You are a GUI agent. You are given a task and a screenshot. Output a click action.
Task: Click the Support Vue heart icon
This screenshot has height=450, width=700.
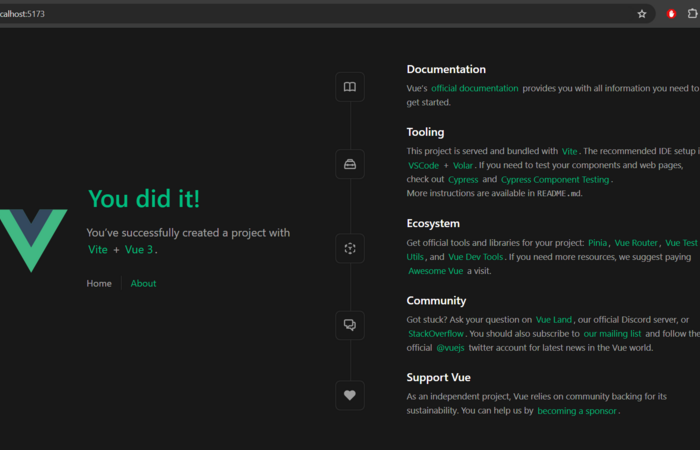coord(350,395)
